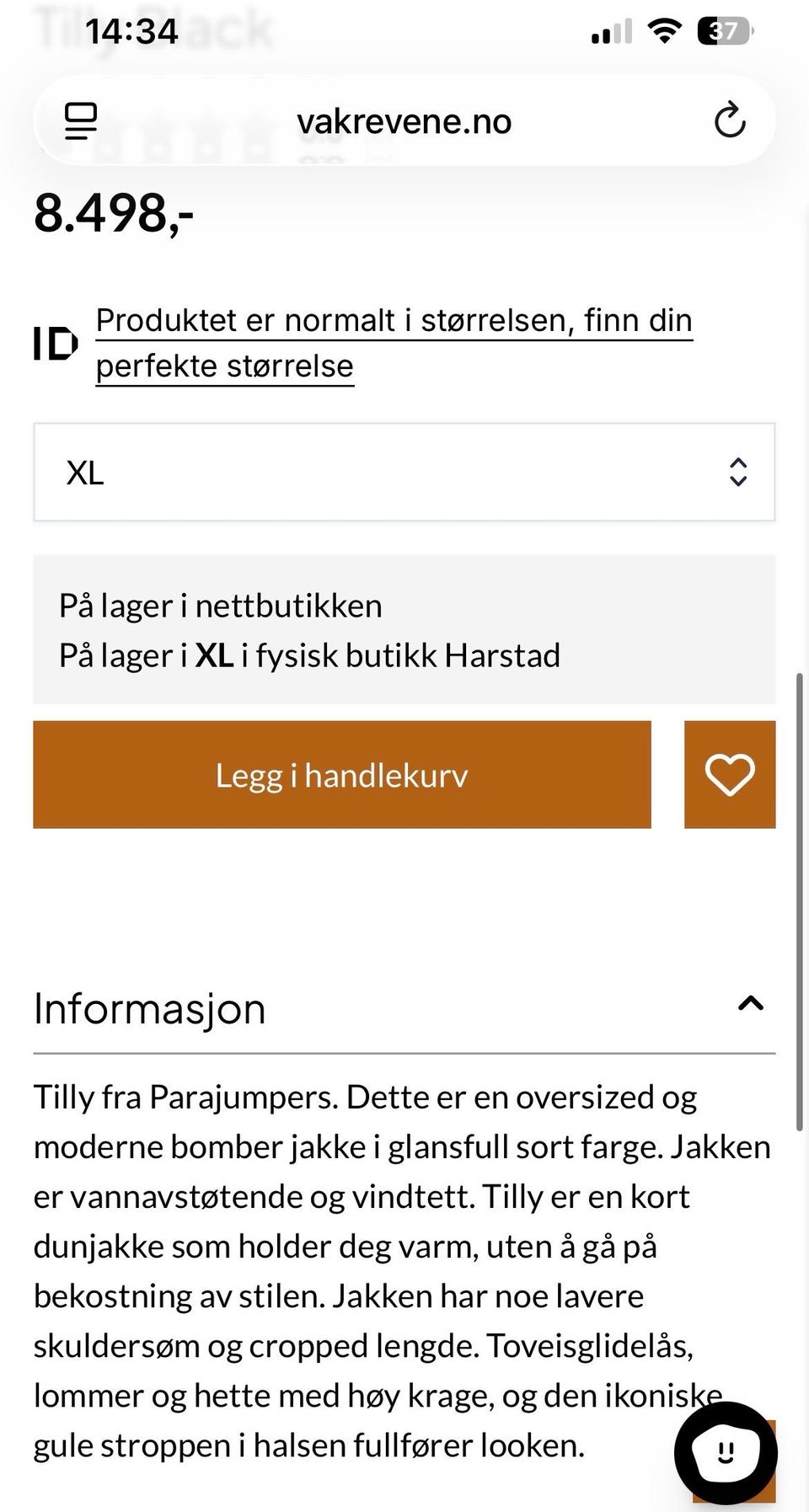Collapse Informasjon section with the chevron
This screenshot has height=1512, width=809.
click(750, 1004)
